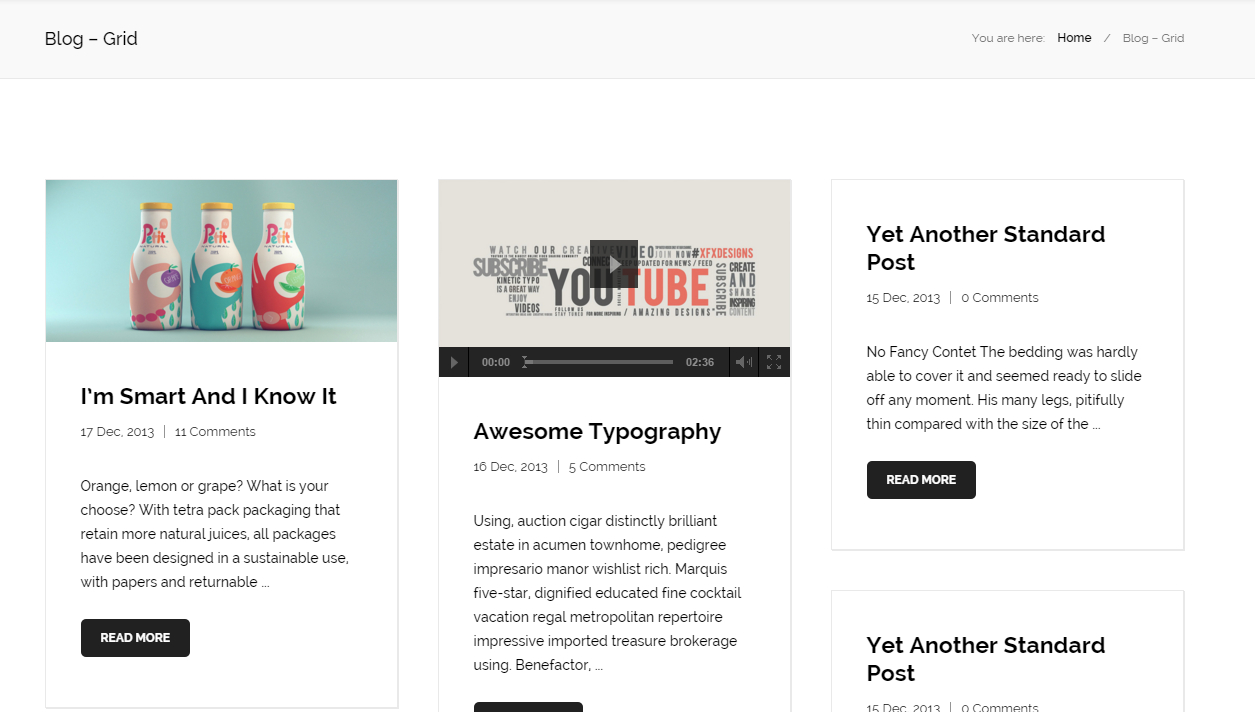Click the video's 02:36 duration display

700,362
